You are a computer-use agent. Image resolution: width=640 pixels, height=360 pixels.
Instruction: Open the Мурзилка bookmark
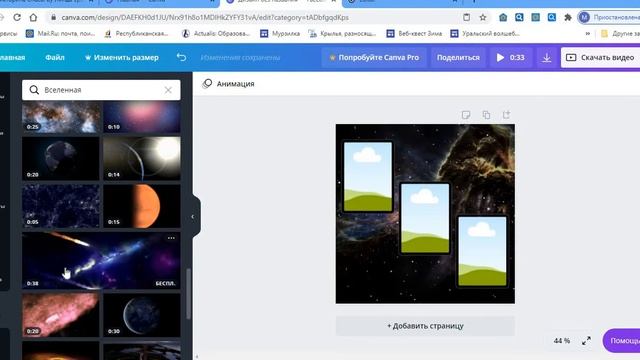[280, 33]
